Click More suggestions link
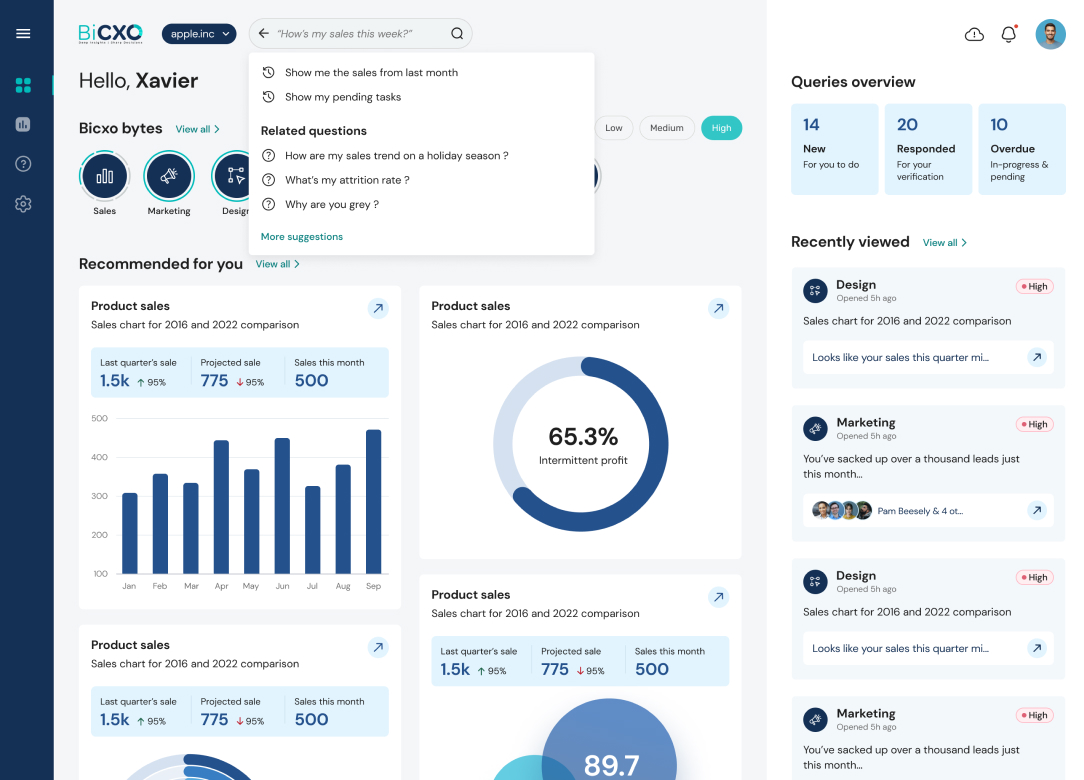 click(x=301, y=236)
